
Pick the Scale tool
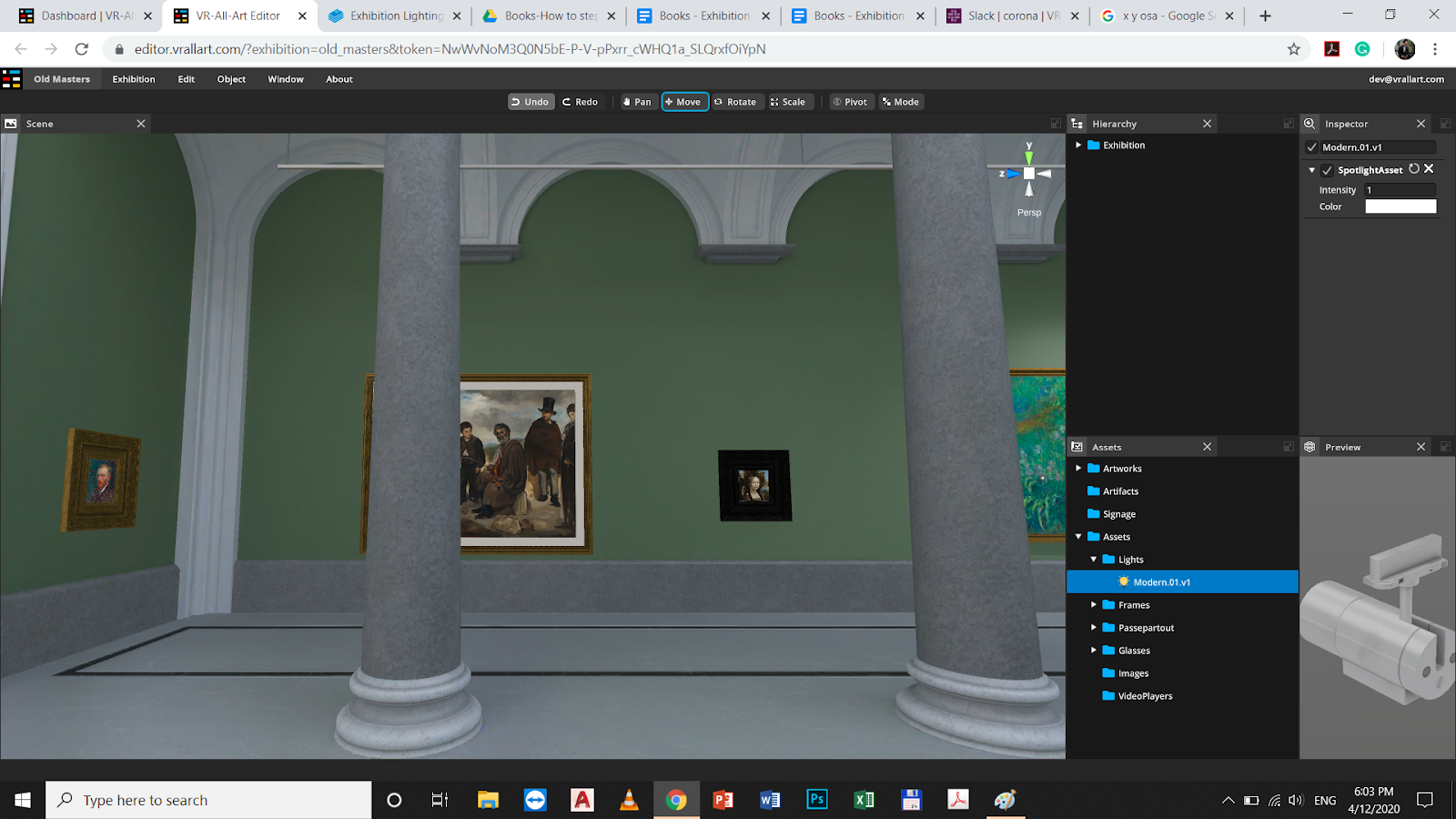pyautogui.click(x=788, y=102)
